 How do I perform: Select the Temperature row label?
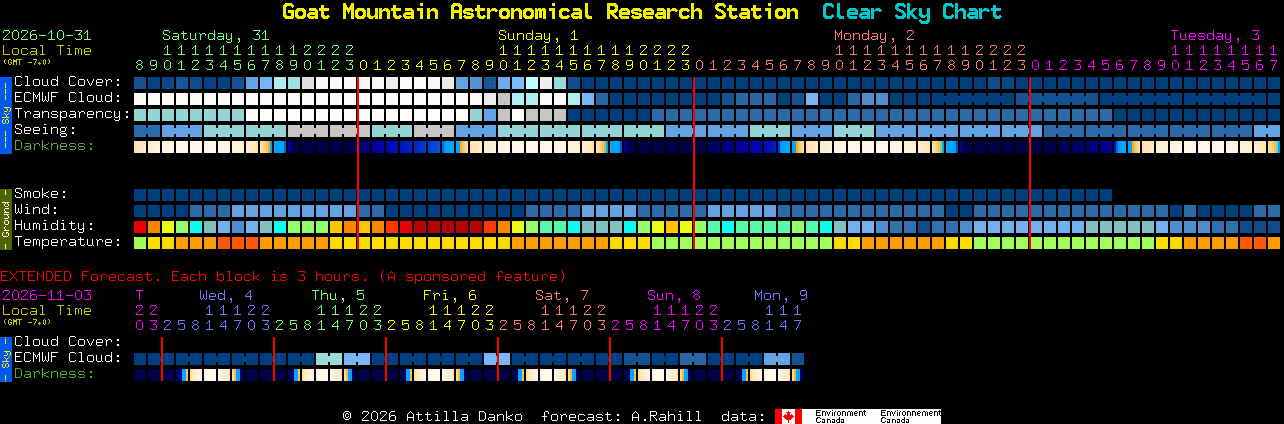pos(68,242)
